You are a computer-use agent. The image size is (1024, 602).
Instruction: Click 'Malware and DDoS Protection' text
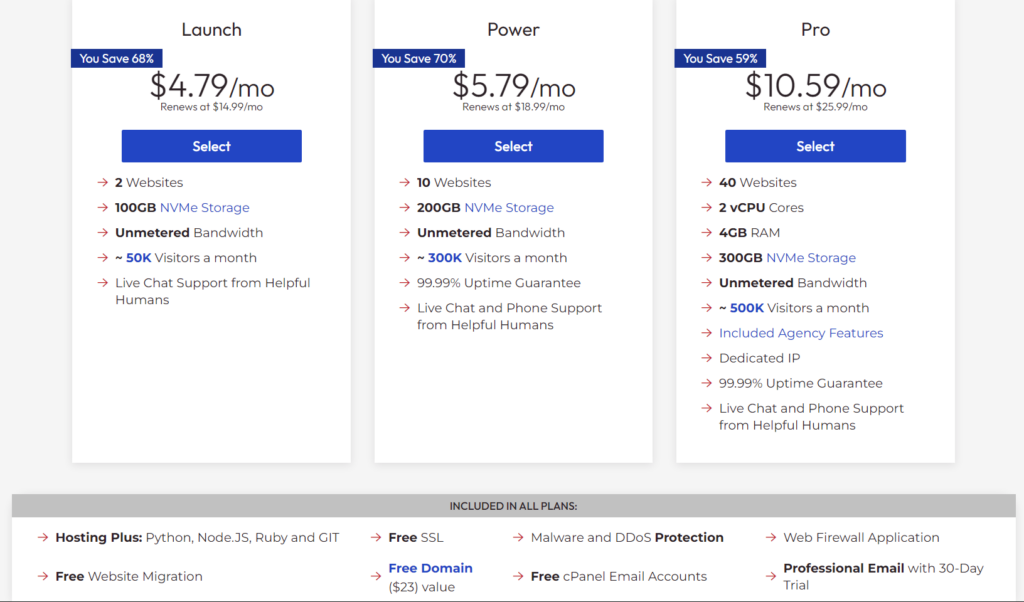point(627,537)
